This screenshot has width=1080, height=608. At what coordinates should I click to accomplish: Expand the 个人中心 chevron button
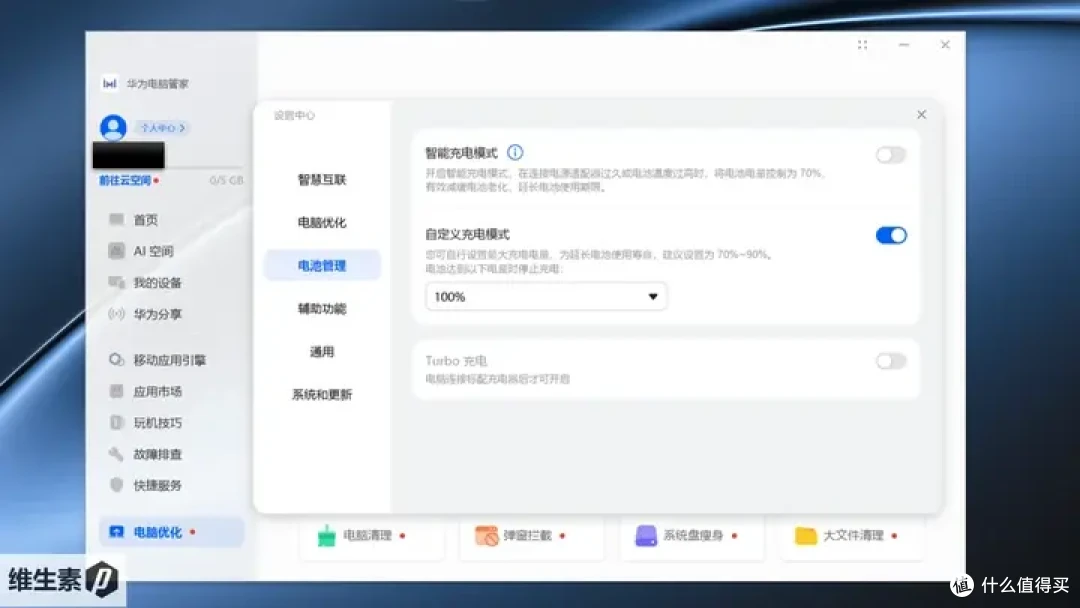[163, 128]
